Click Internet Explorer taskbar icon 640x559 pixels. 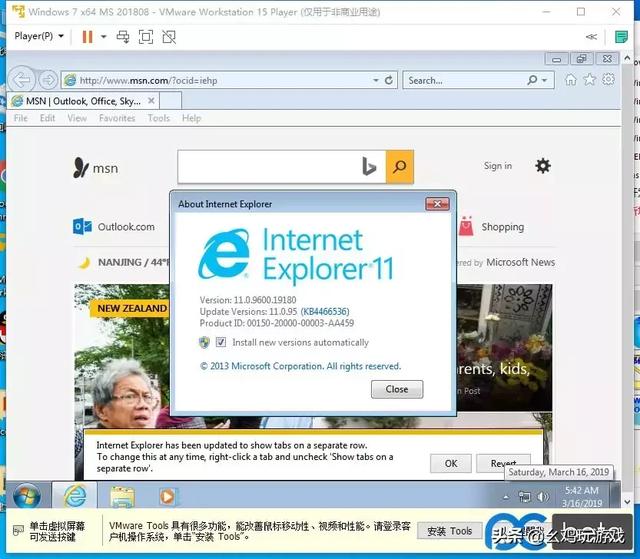(x=75, y=496)
